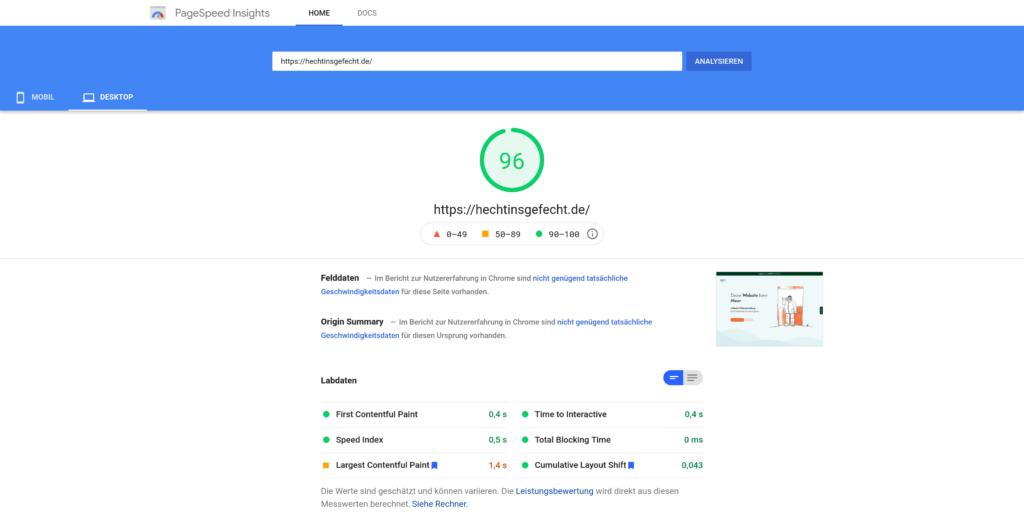Click the 0,5 s Speed Index value
Viewport: 1024px width, 517px height.
tap(498, 440)
